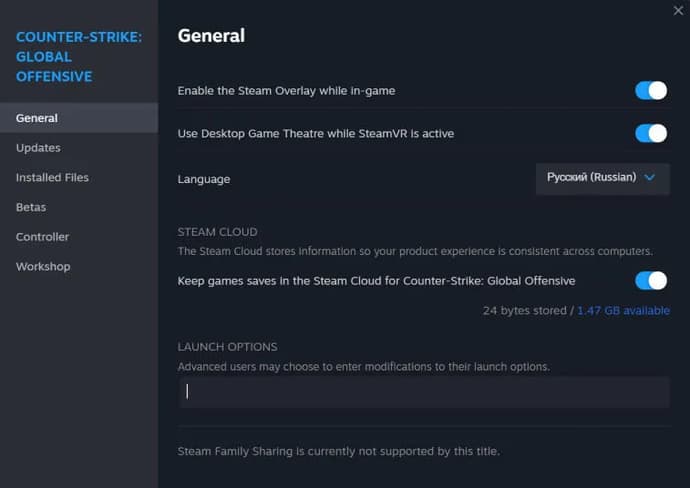Close the properties window with the X icon
This screenshot has height=488, width=690.
click(678, 11)
